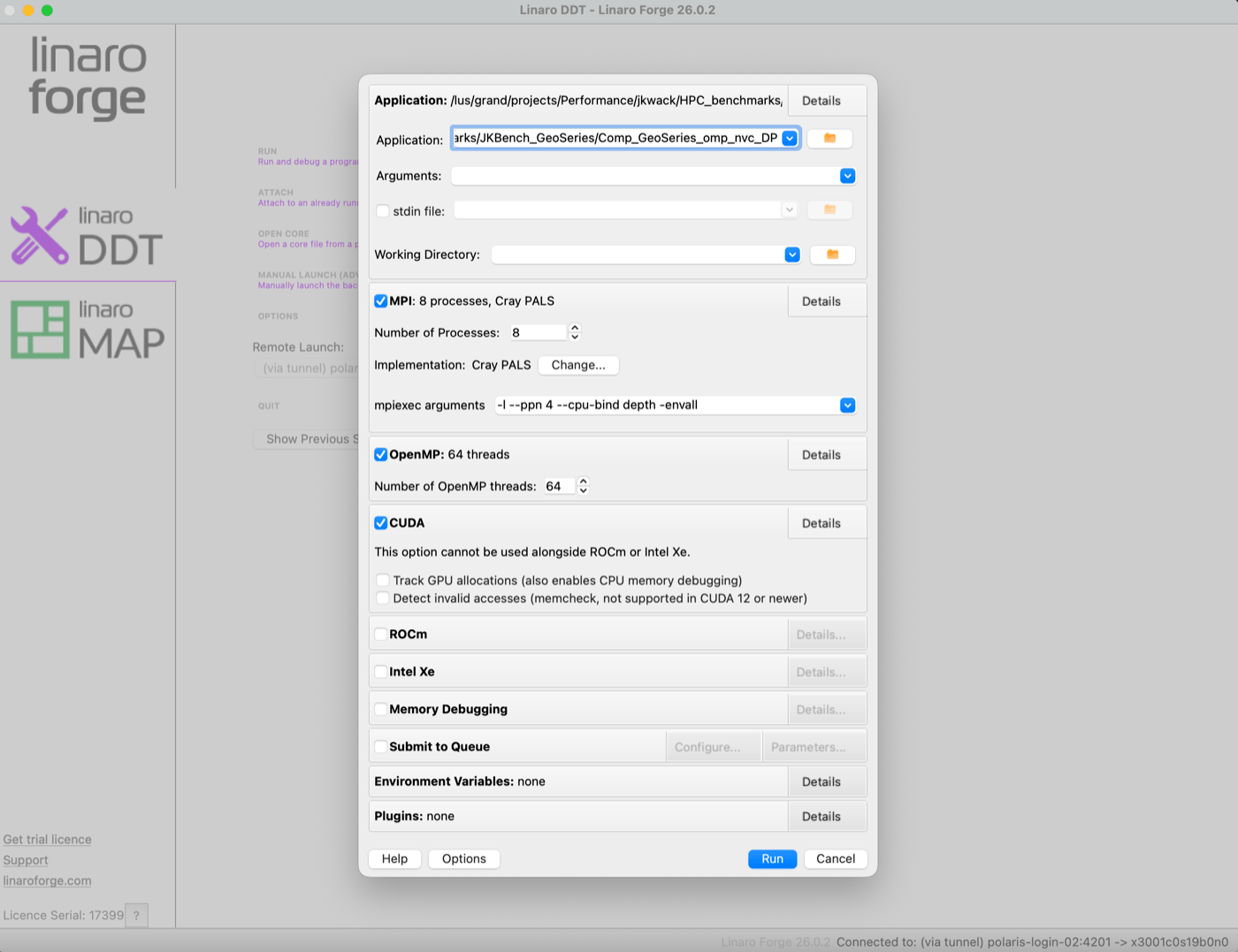Enable the Intel Xe checkbox
This screenshot has height=952, width=1238.
(x=381, y=672)
